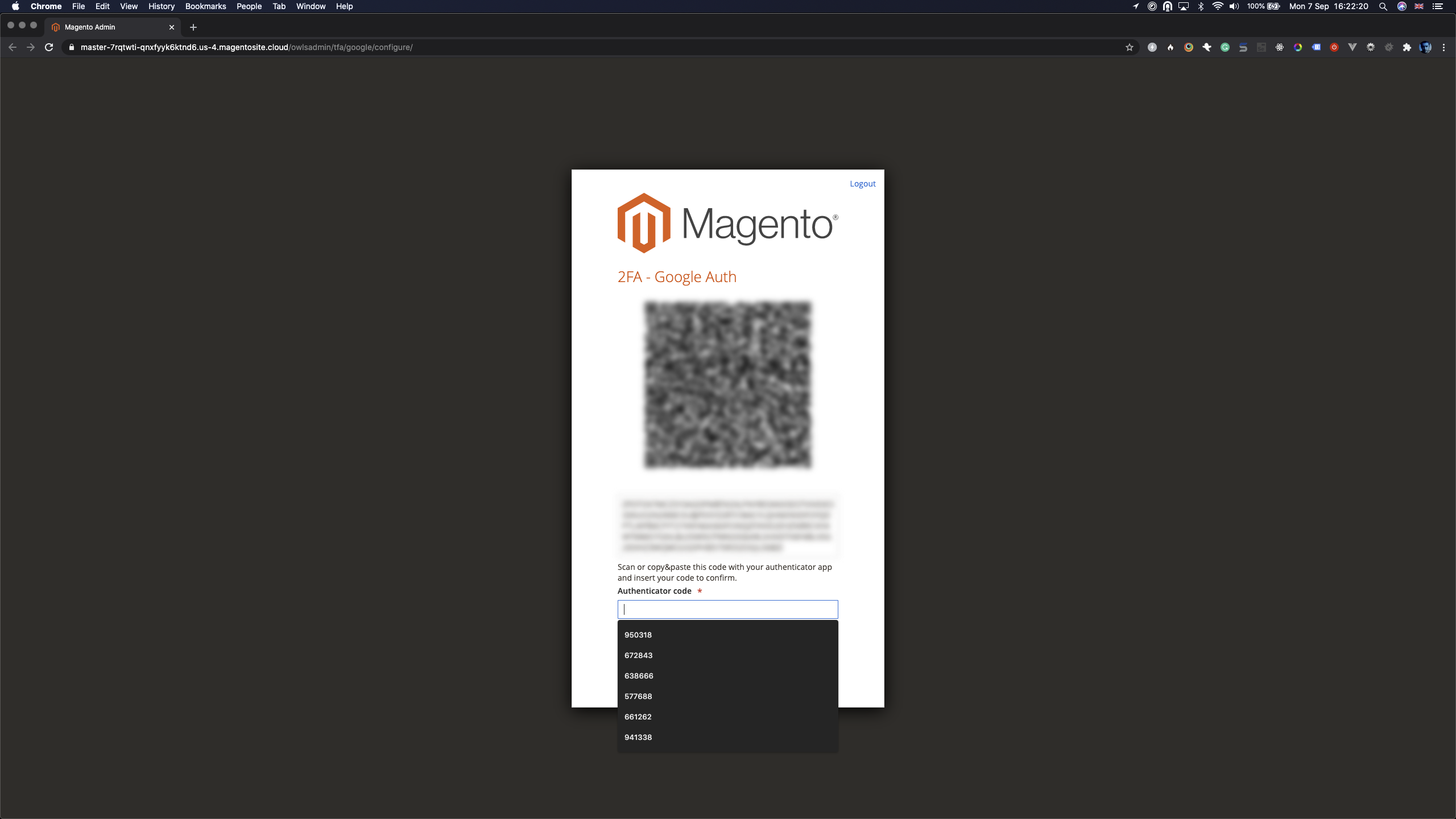Select suggested code 950318
This screenshot has width=1456, height=819.
coord(638,635)
